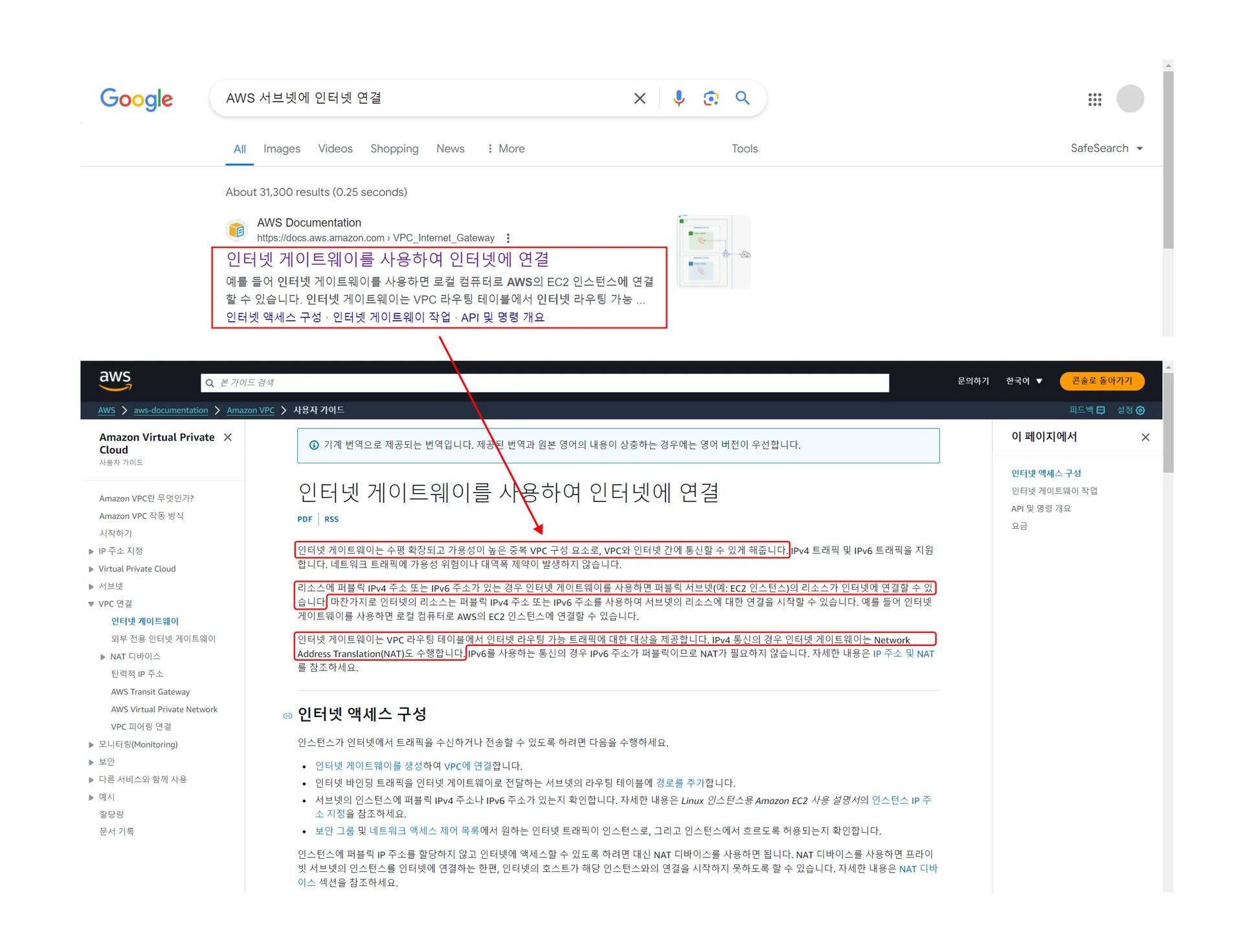This screenshot has width=1243, height=952.
Task: Open the SafeSearch dropdown
Action: click(x=1106, y=148)
